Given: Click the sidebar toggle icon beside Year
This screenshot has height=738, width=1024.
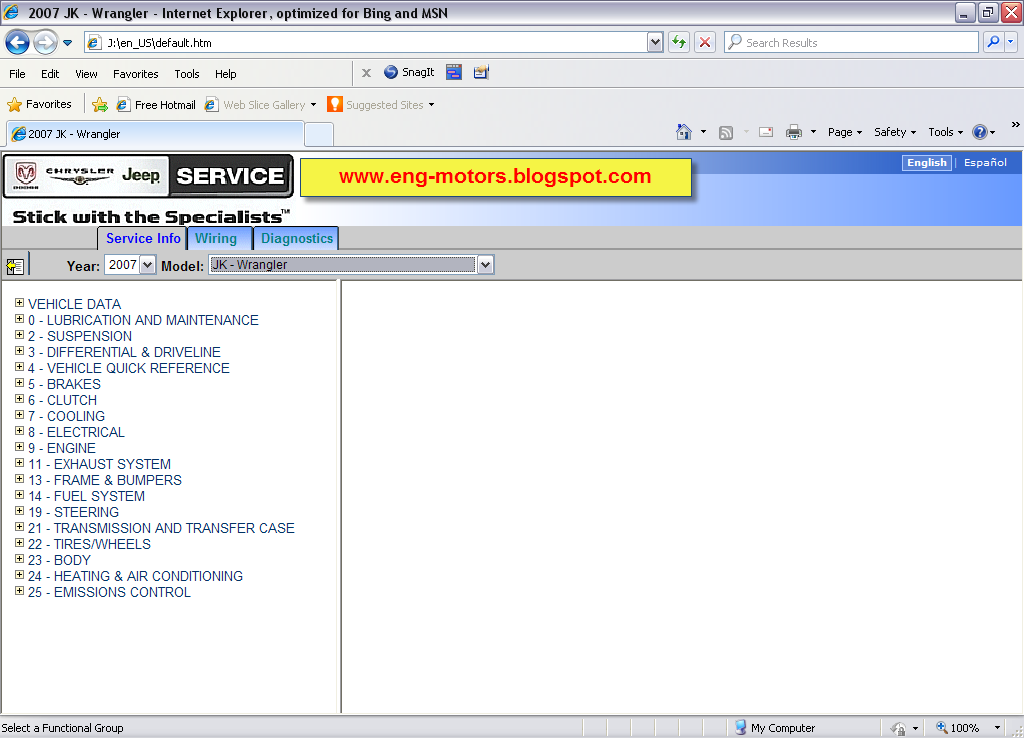Looking at the screenshot, I should (15, 266).
